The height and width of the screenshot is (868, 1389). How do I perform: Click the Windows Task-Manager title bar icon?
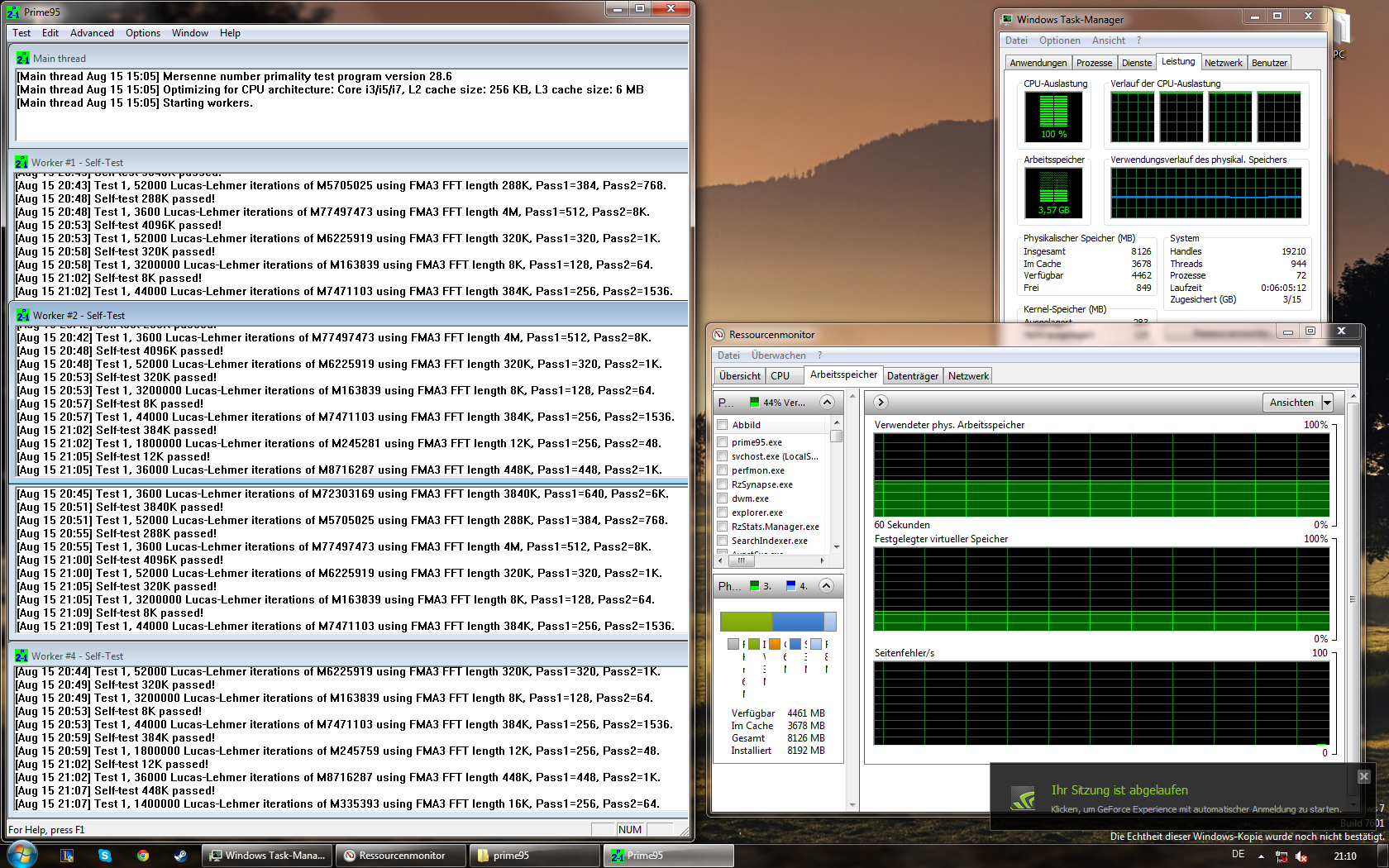pos(1007,19)
